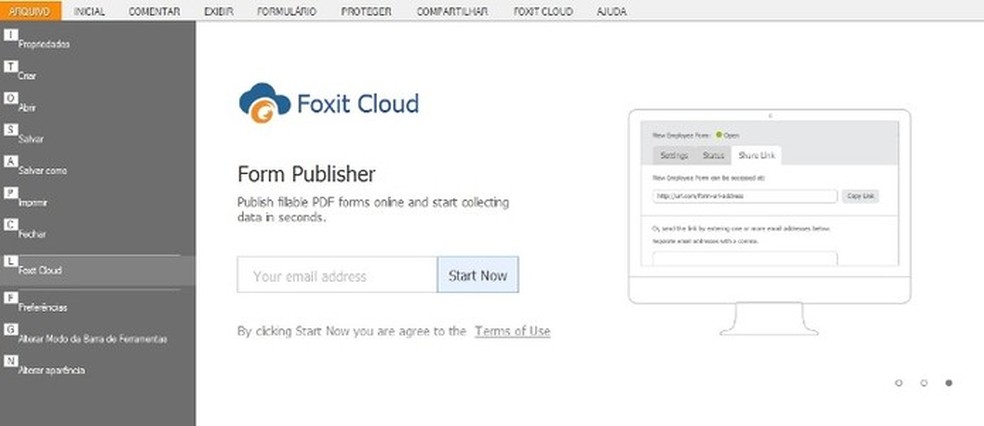Open the PROTEGER tab
984x426 pixels.
click(x=366, y=11)
